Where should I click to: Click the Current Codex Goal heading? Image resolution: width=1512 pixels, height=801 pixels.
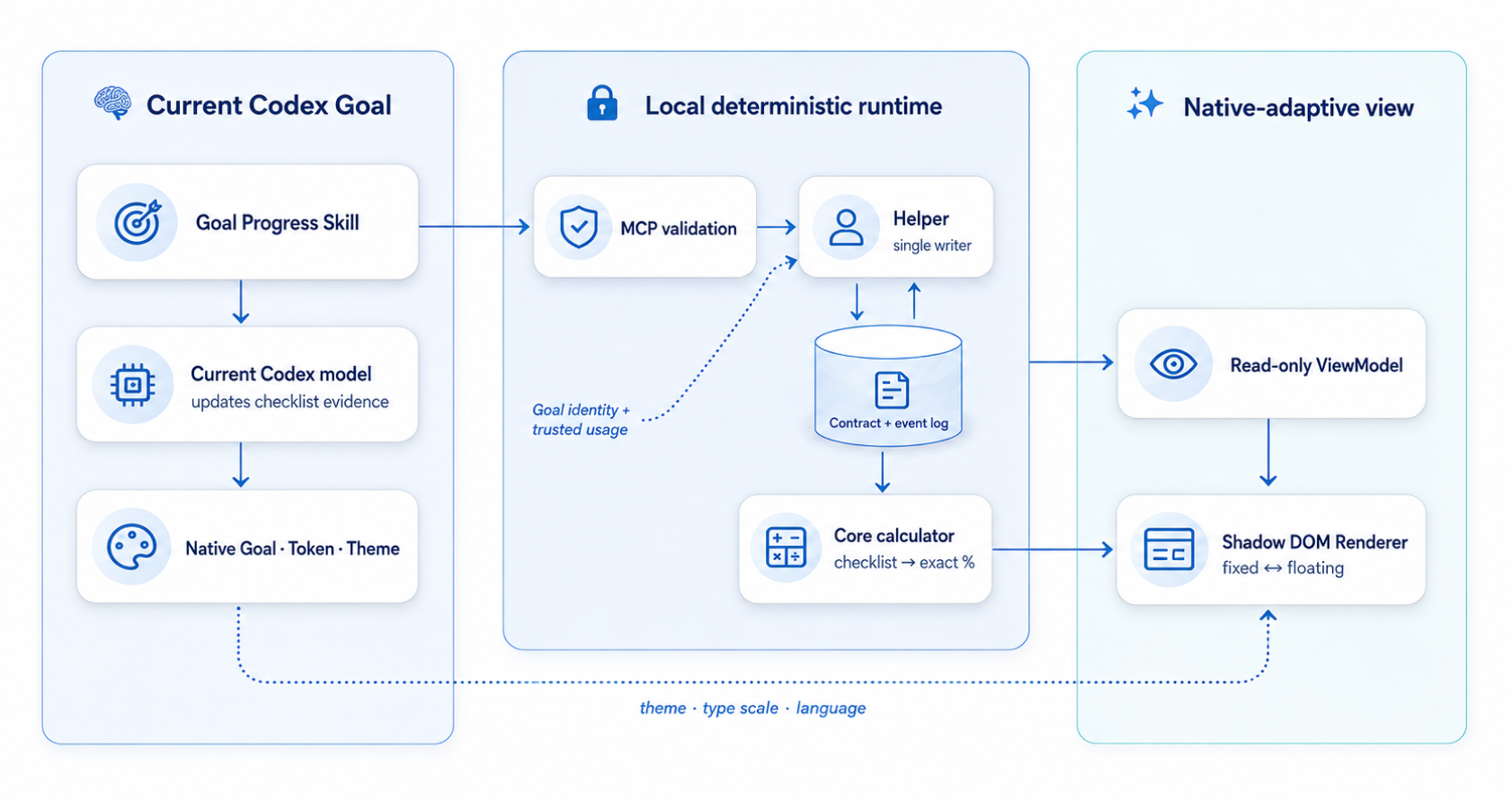point(269,105)
